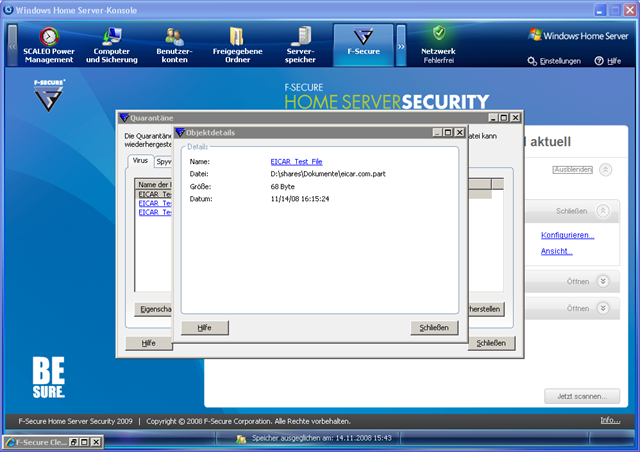This screenshot has width=640, height=452.
Task: Open Einstellungen in console header
Action: pos(554,61)
